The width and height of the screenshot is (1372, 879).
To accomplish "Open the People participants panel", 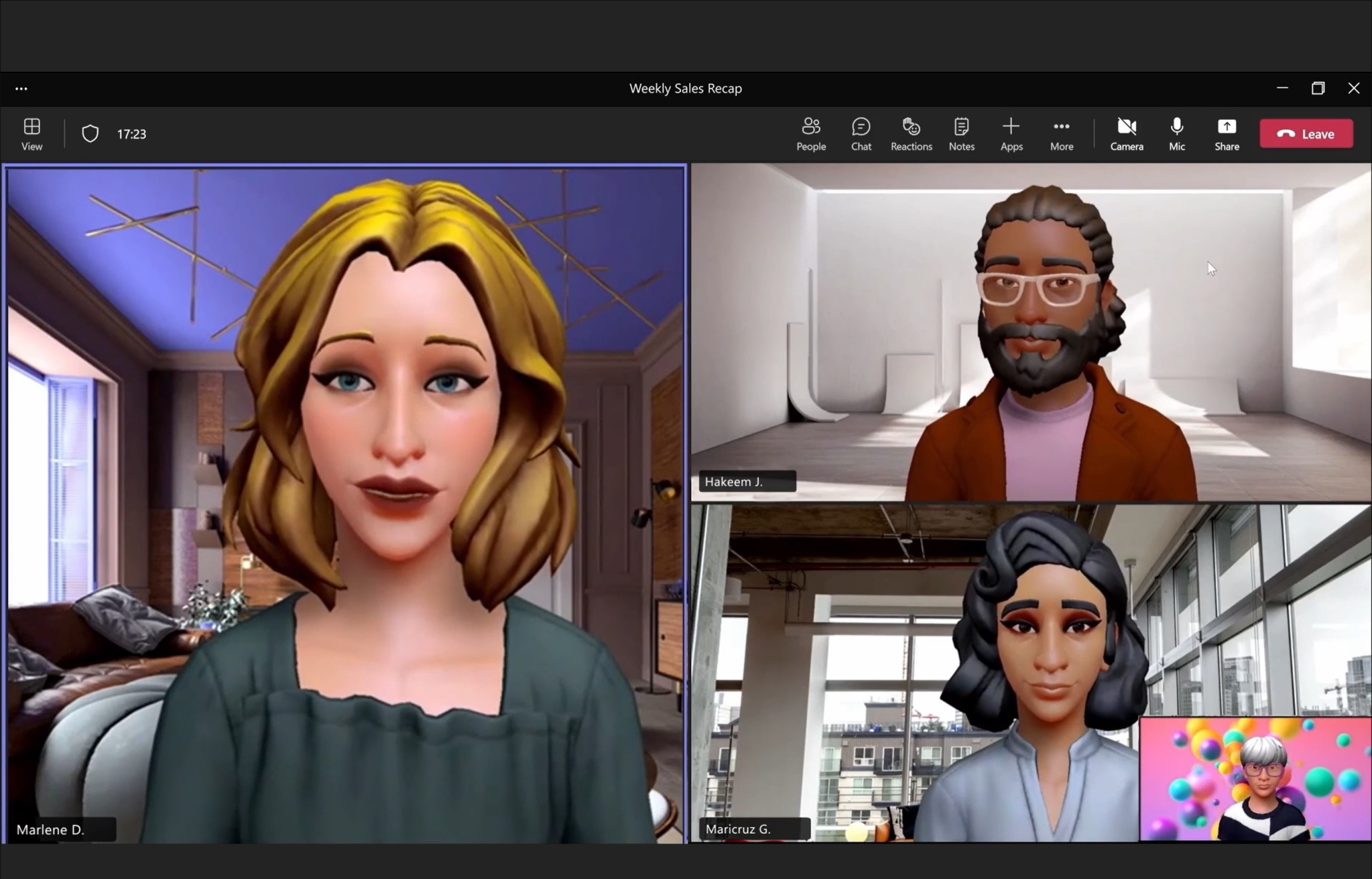I will click(x=810, y=133).
